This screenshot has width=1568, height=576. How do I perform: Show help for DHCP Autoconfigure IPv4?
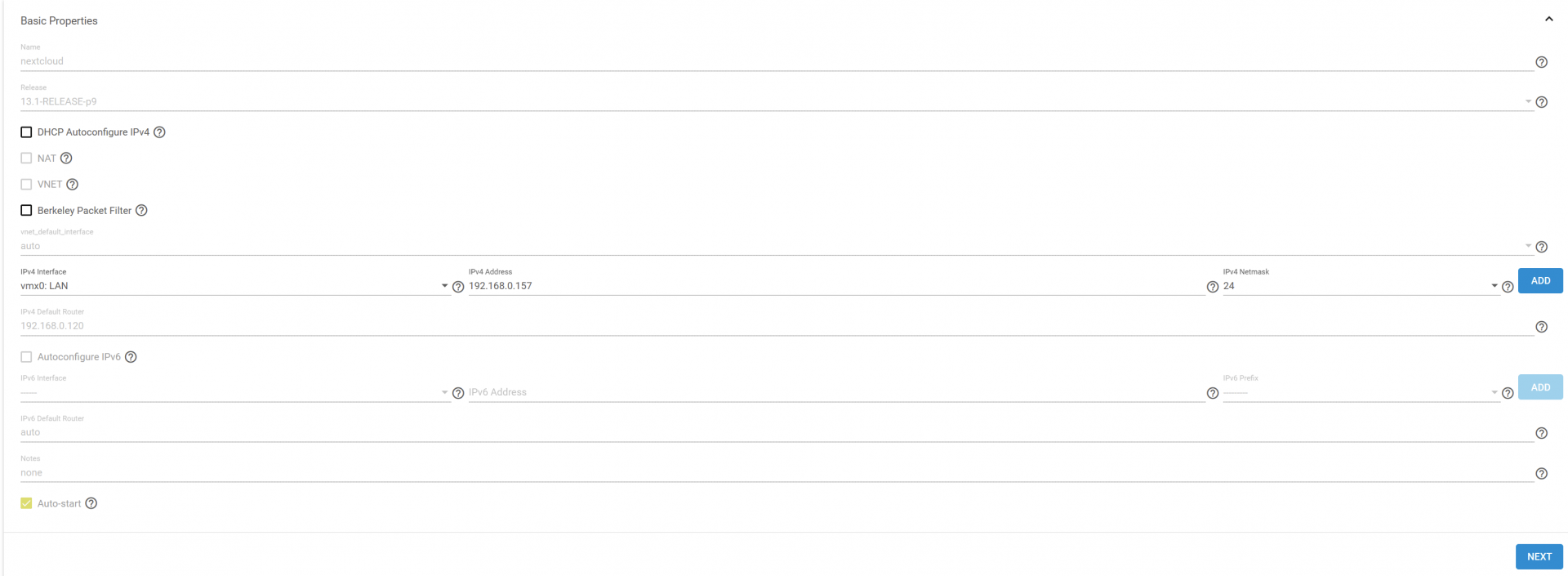(159, 132)
